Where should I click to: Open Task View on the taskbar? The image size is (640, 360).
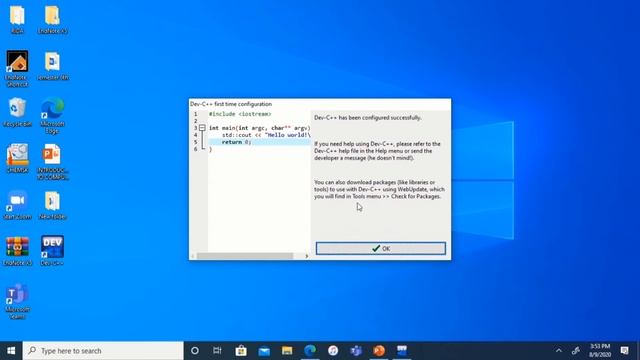(217, 351)
